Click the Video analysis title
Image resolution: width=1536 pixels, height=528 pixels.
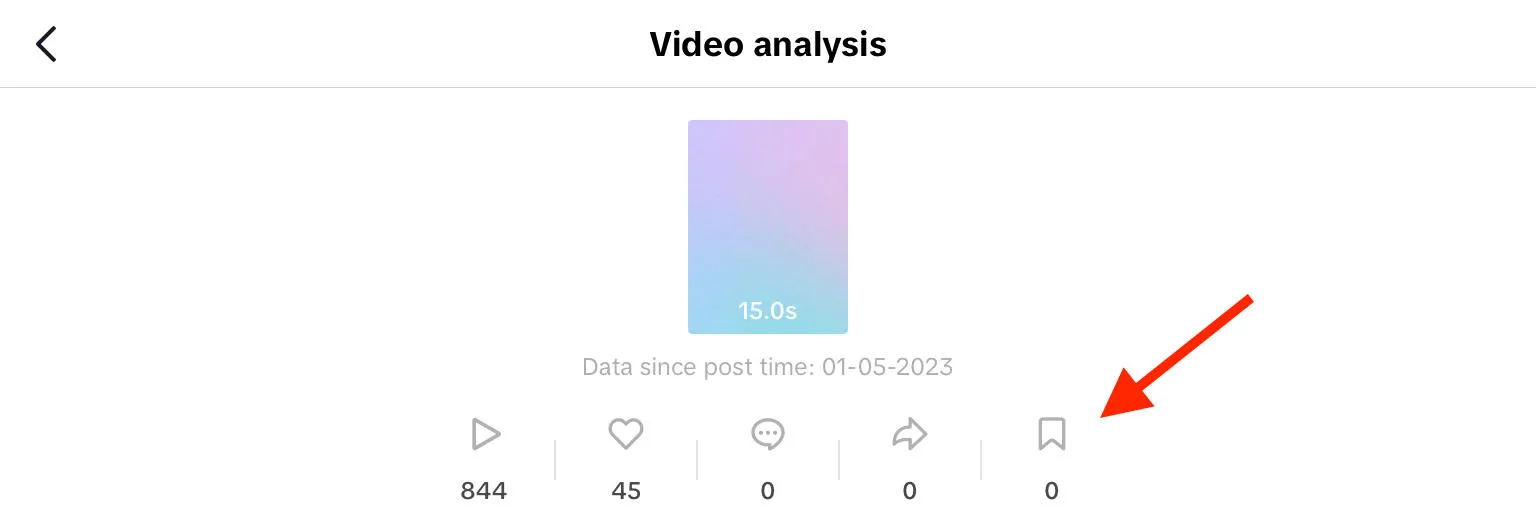[x=768, y=44]
